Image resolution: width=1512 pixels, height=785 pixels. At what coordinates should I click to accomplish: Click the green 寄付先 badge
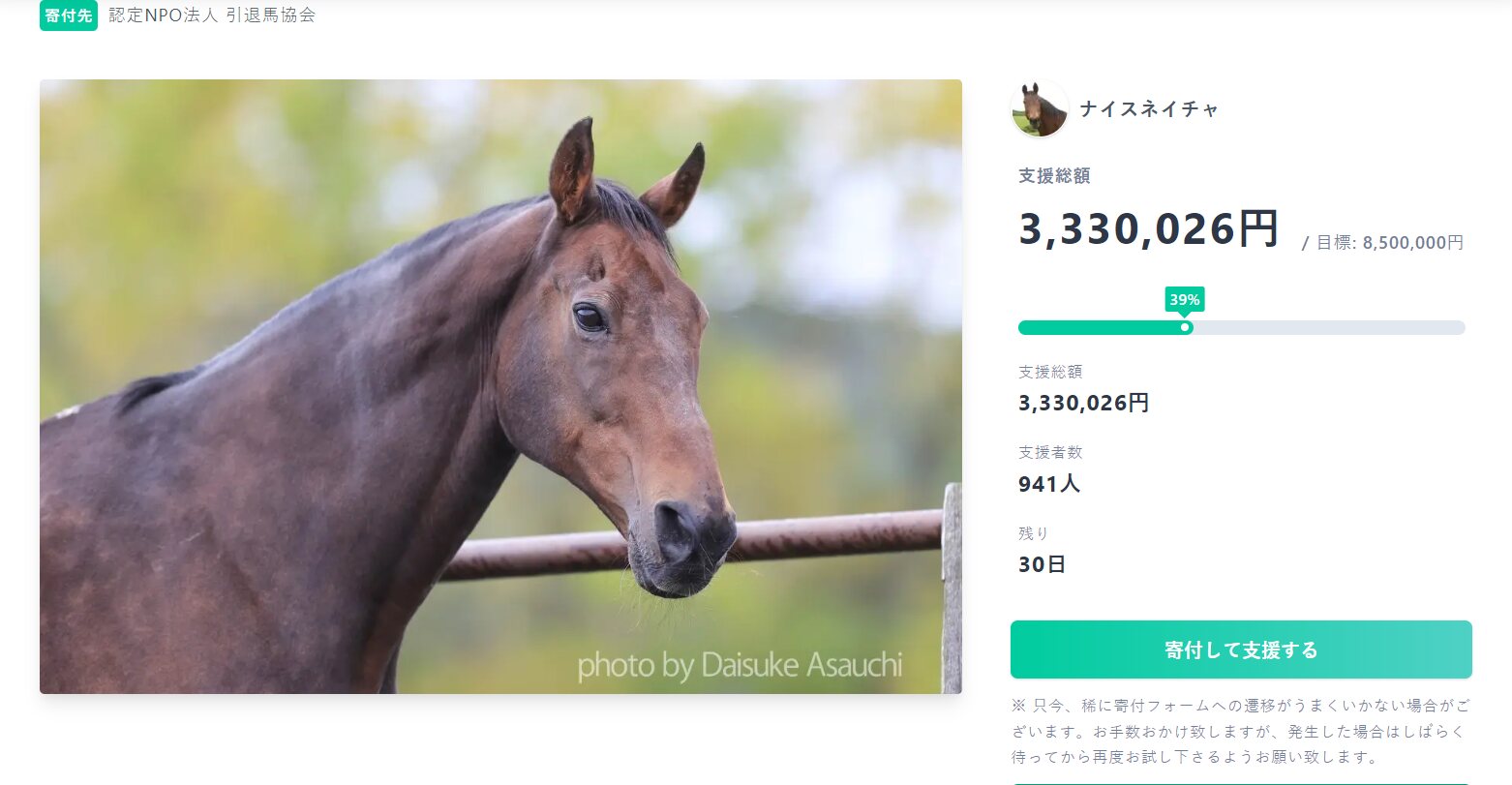pos(68,15)
